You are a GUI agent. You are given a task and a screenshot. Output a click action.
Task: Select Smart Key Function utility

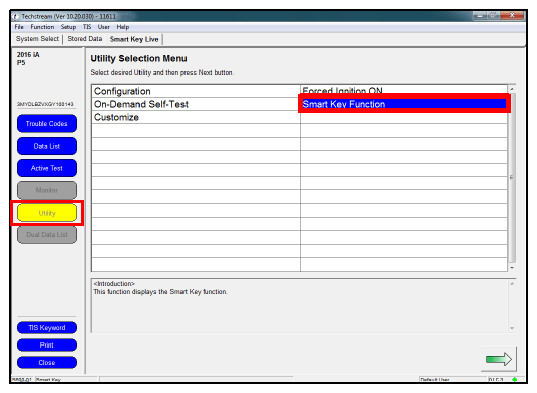404,104
